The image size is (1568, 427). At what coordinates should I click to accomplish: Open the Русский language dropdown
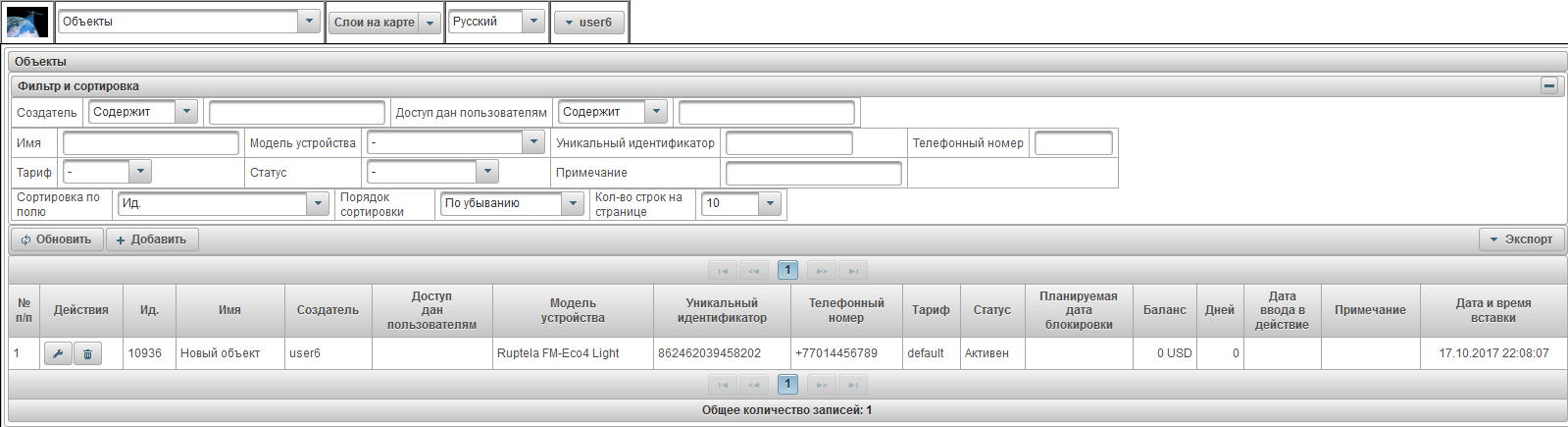[x=532, y=22]
